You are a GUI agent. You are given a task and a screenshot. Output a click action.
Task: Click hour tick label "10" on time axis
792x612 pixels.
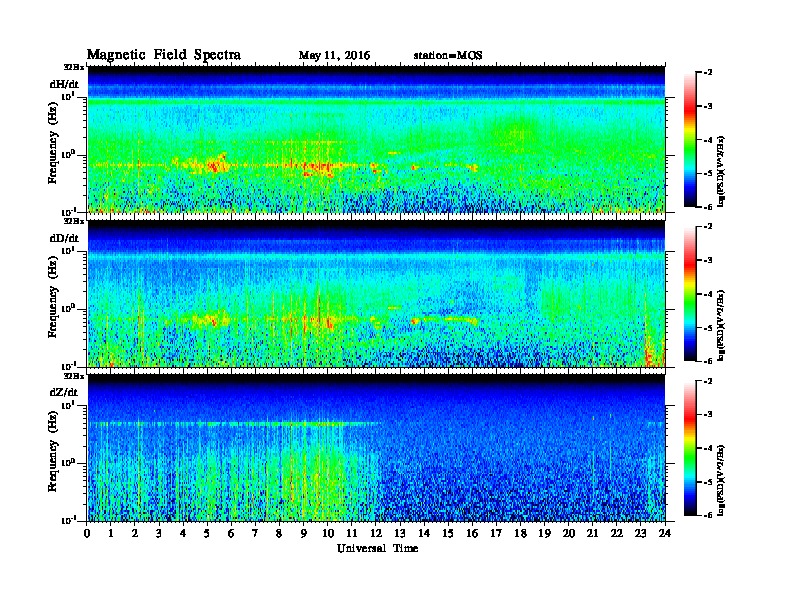pos(328,533)
